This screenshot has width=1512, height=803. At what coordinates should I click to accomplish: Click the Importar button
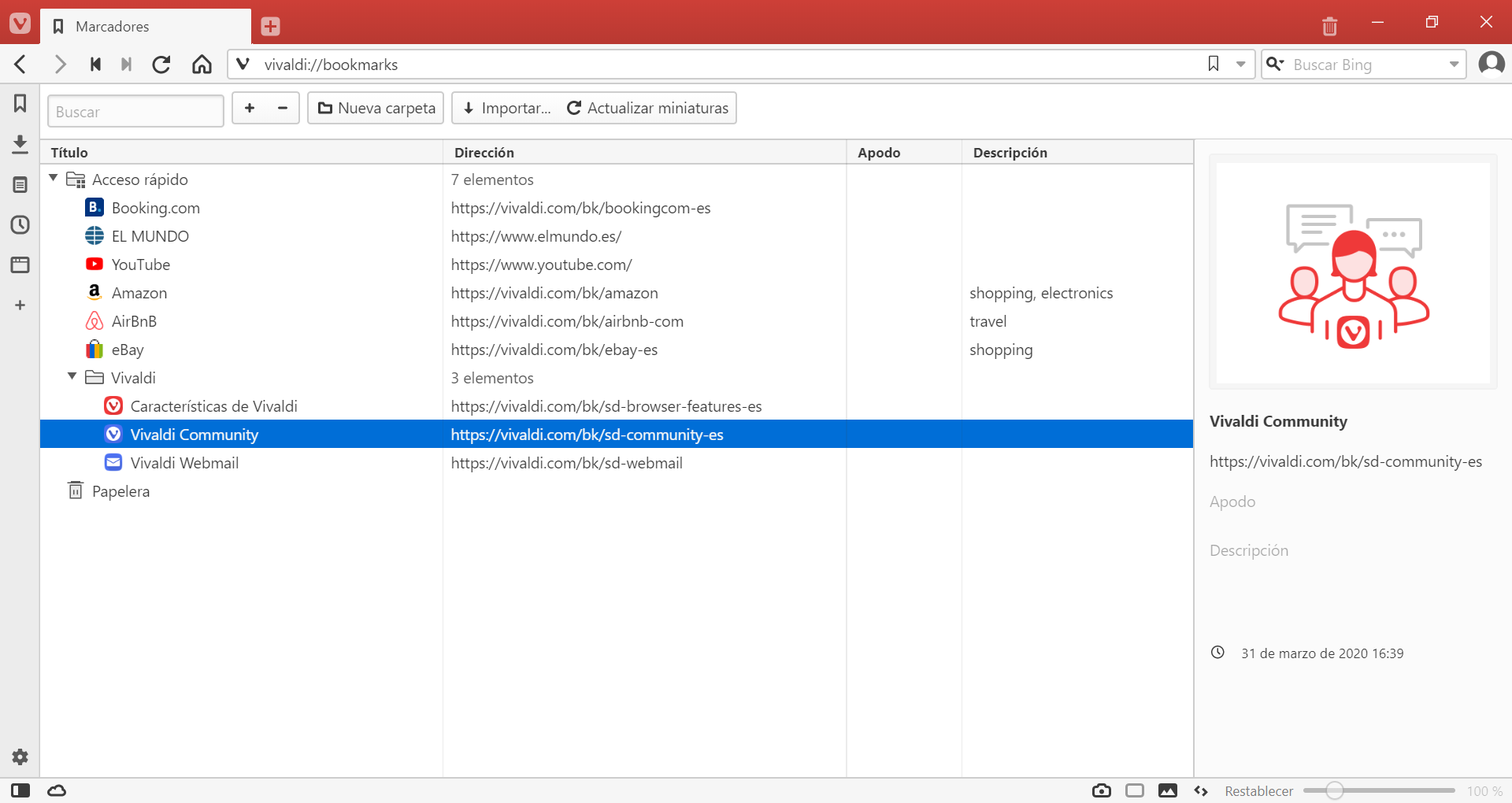(507, 108)
